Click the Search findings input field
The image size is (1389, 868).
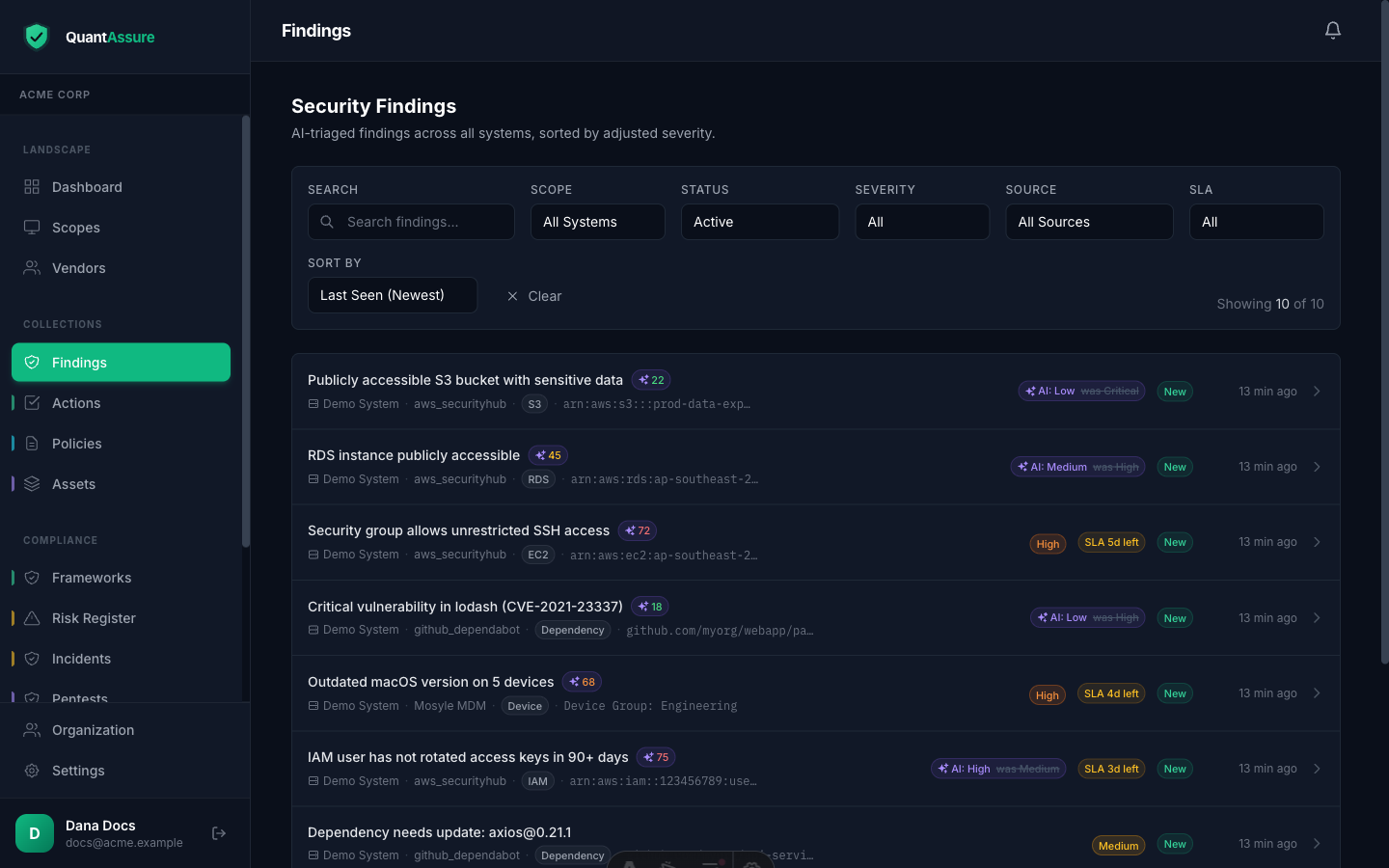coord(411,222)
